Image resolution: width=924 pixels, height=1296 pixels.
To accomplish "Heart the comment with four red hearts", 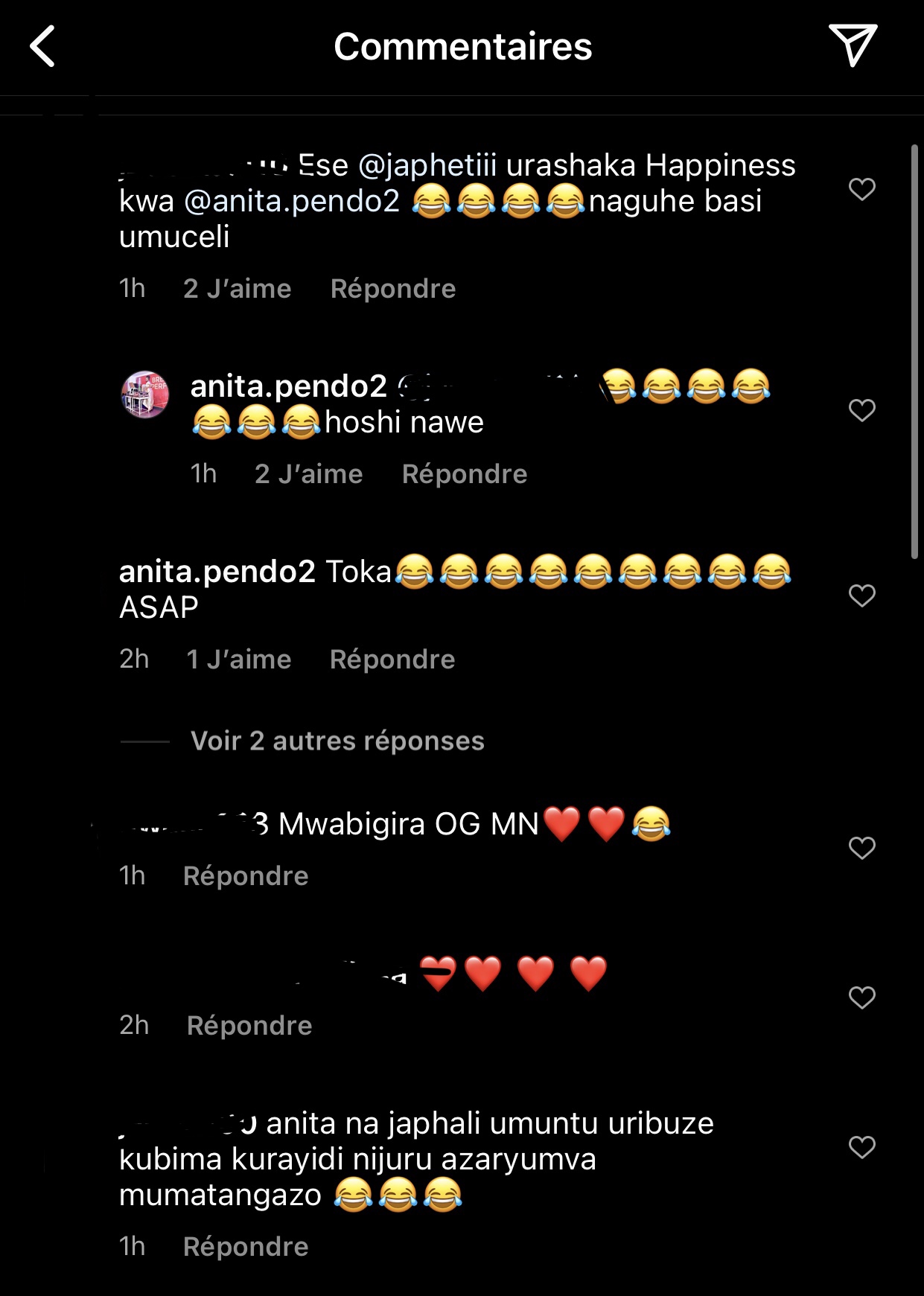I will pos(861,997).
